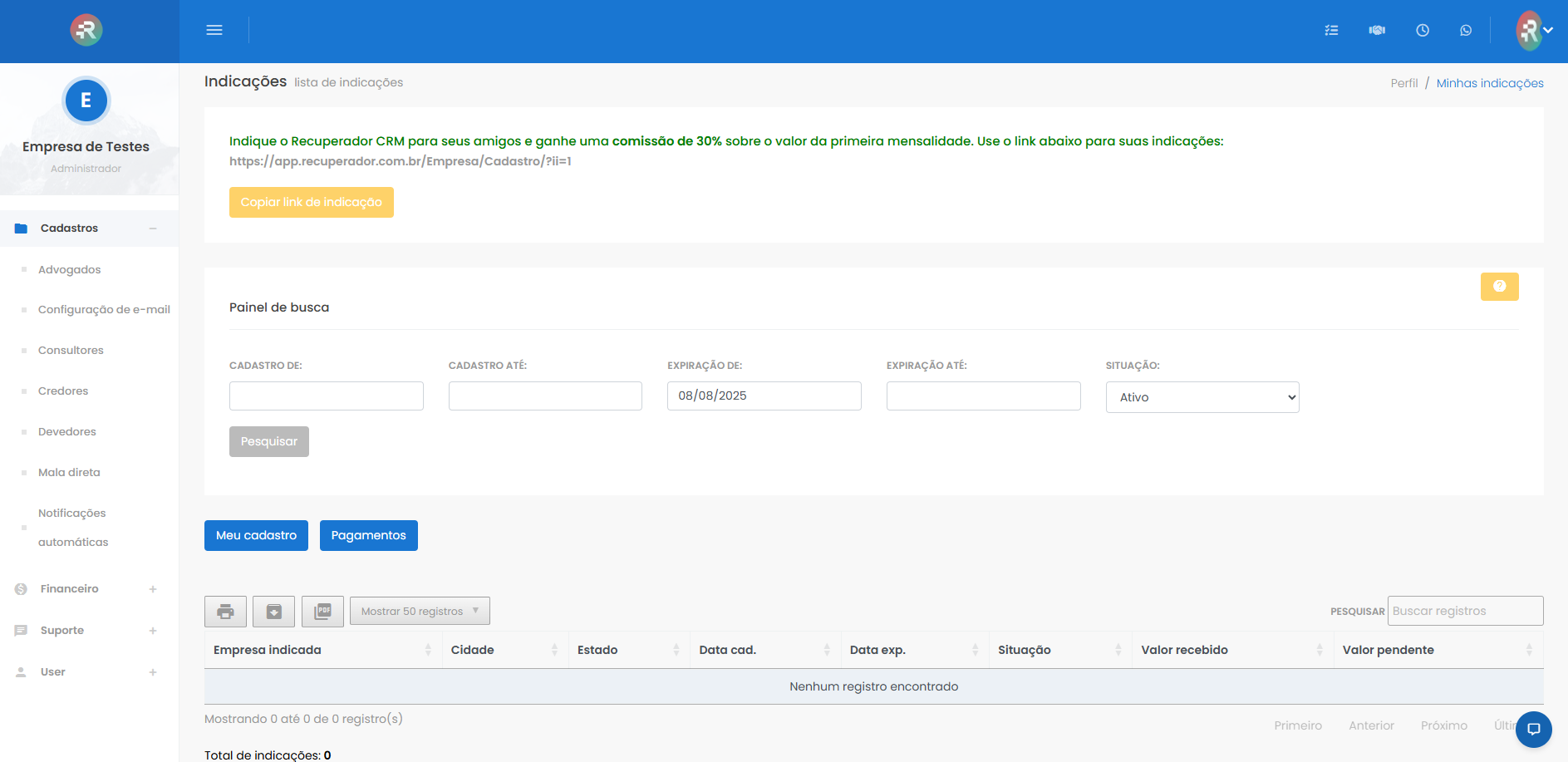
Task: Click the WhatsApp icon in header
Action: click(x=1466, y=30)
